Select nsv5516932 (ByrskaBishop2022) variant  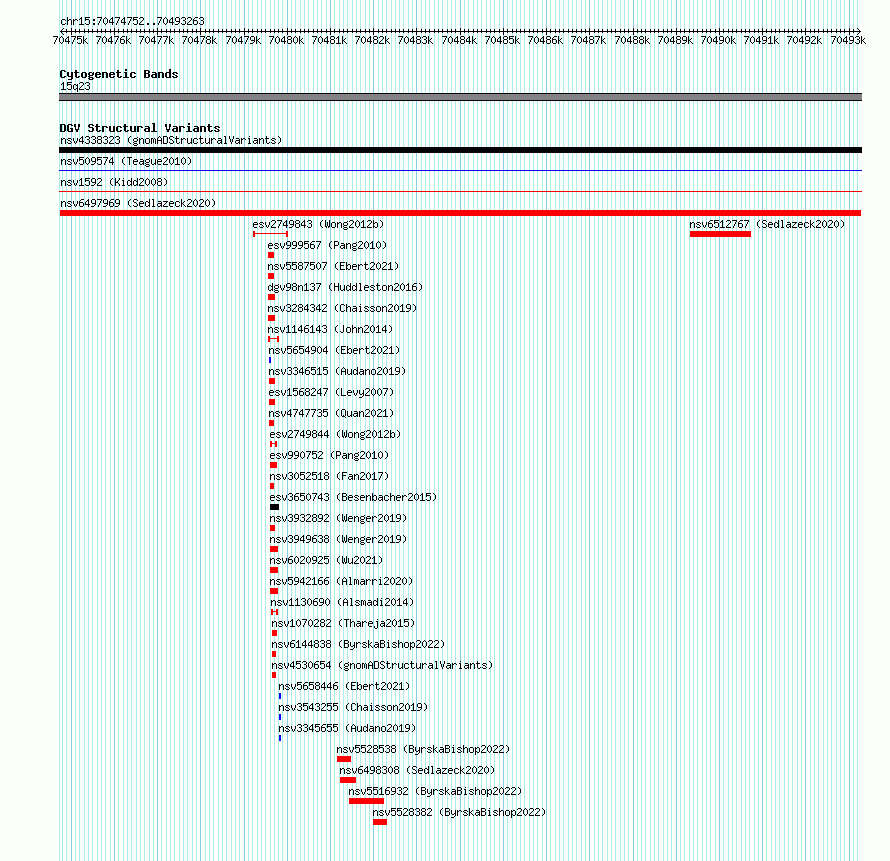coord(435,791)
